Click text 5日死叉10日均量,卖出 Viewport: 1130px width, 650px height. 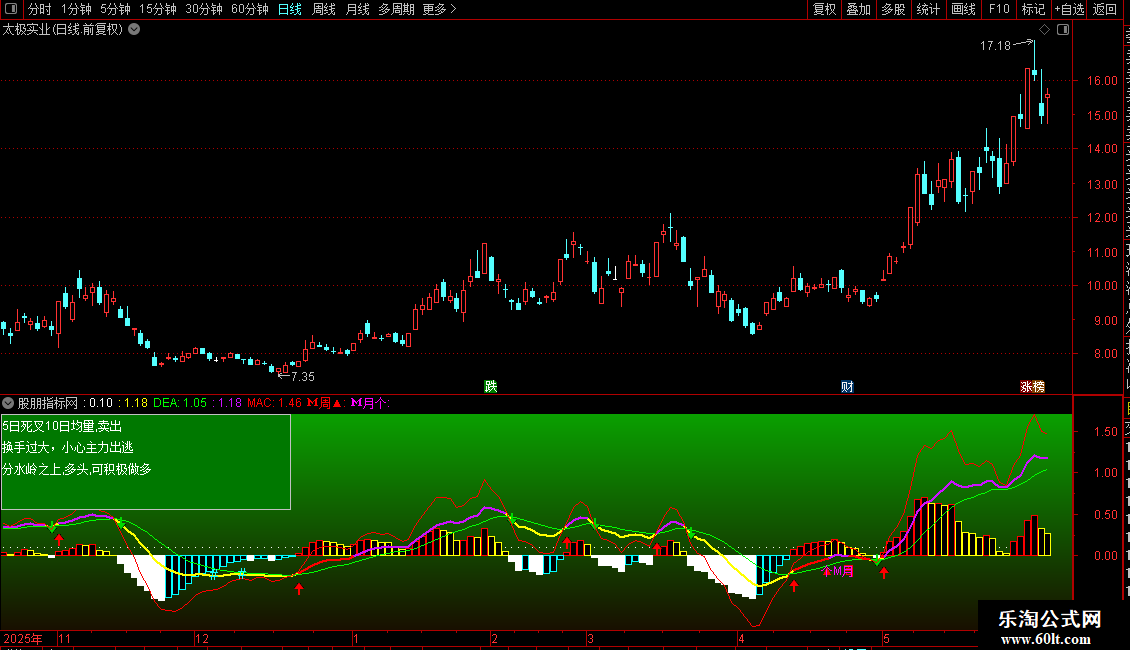(62, 426)
